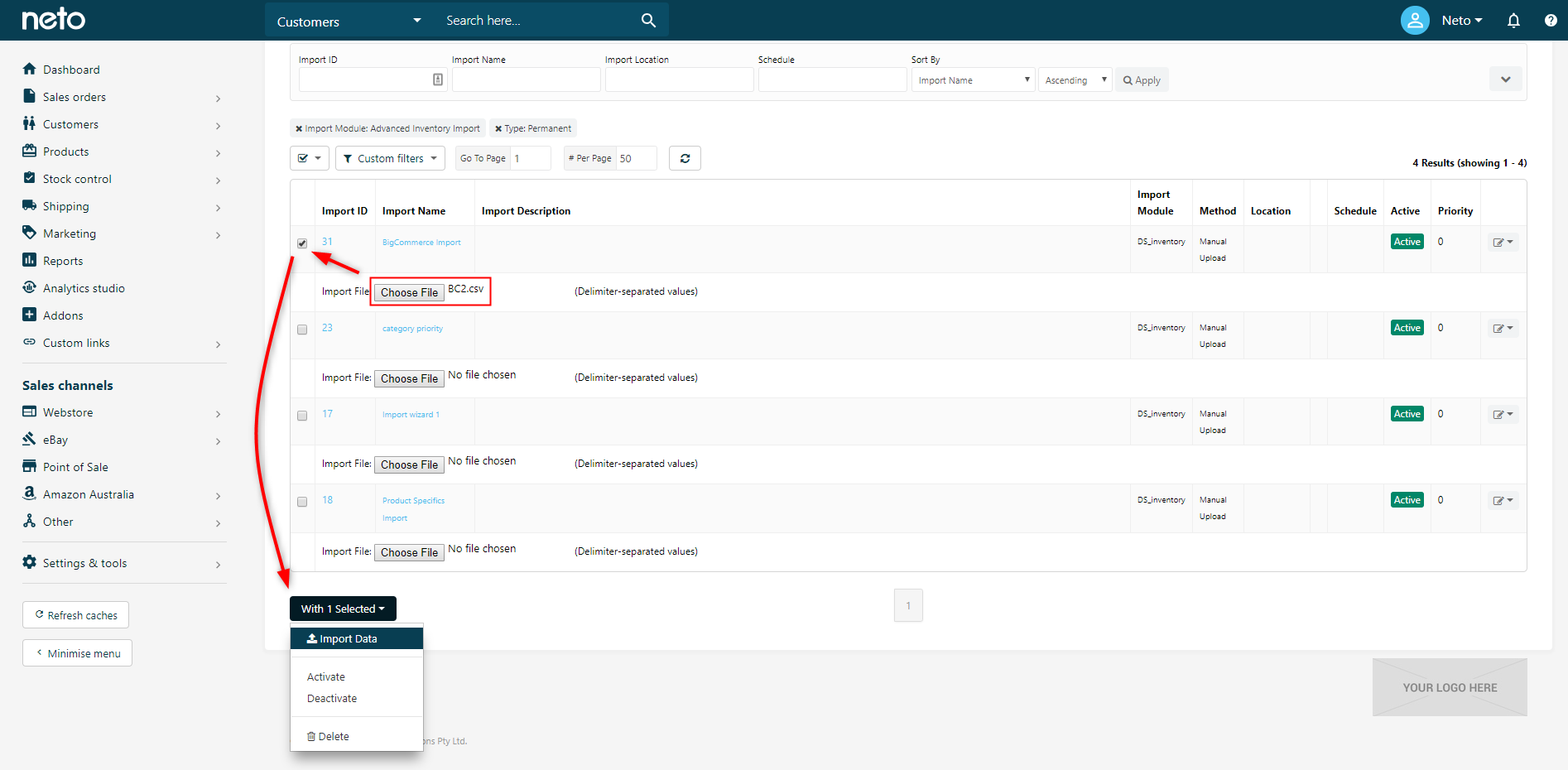The height and width of the screenshot is (770, 1568).
Task: Toggle the With 1 Selected dropdown
Action: coord(343,609)
